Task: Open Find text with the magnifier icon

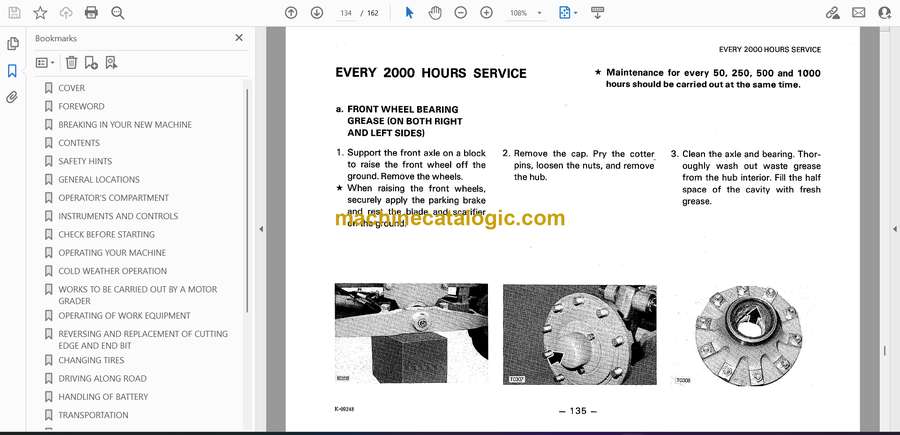Action: pos(118,13)
